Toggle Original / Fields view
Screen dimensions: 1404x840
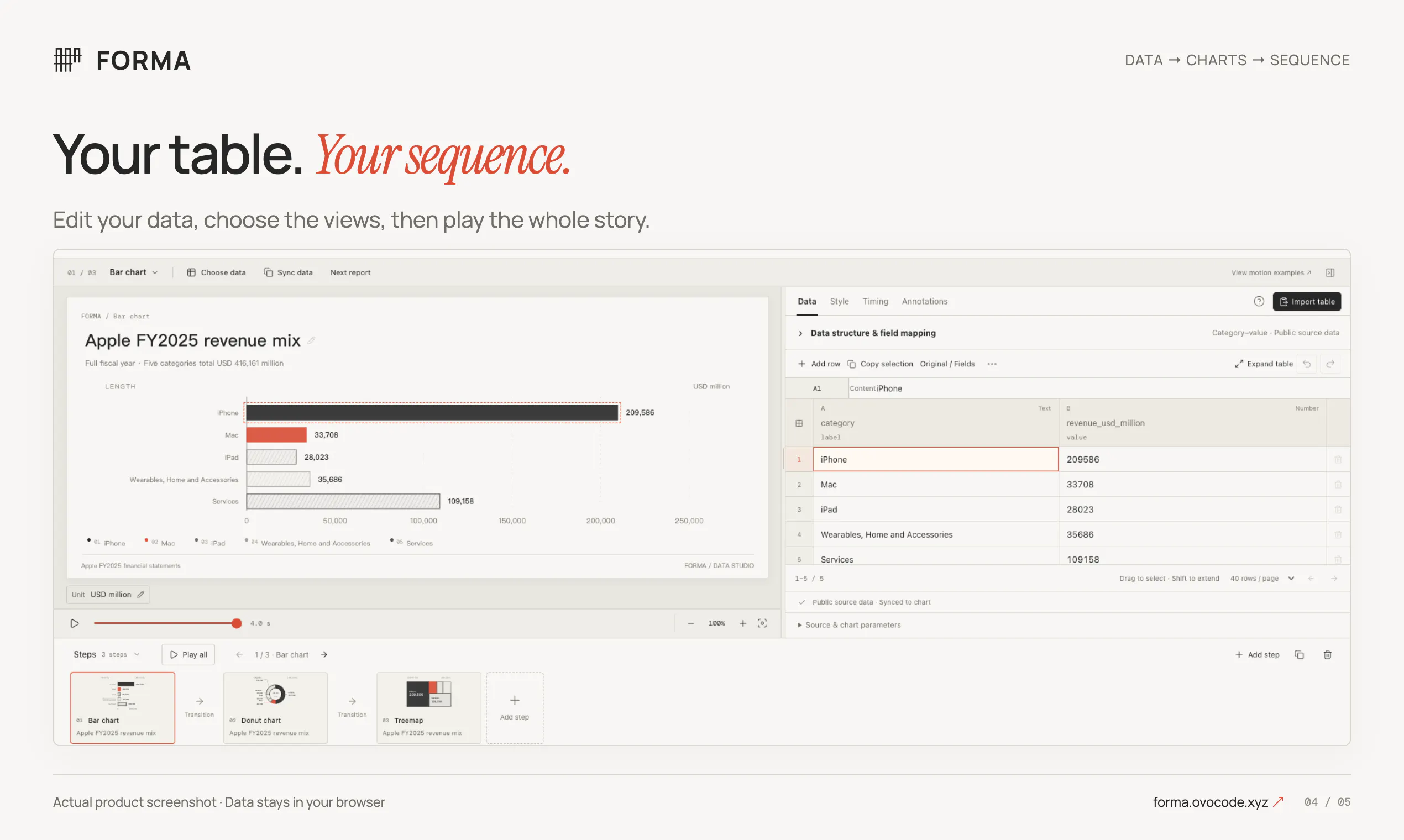coord(947,364)
